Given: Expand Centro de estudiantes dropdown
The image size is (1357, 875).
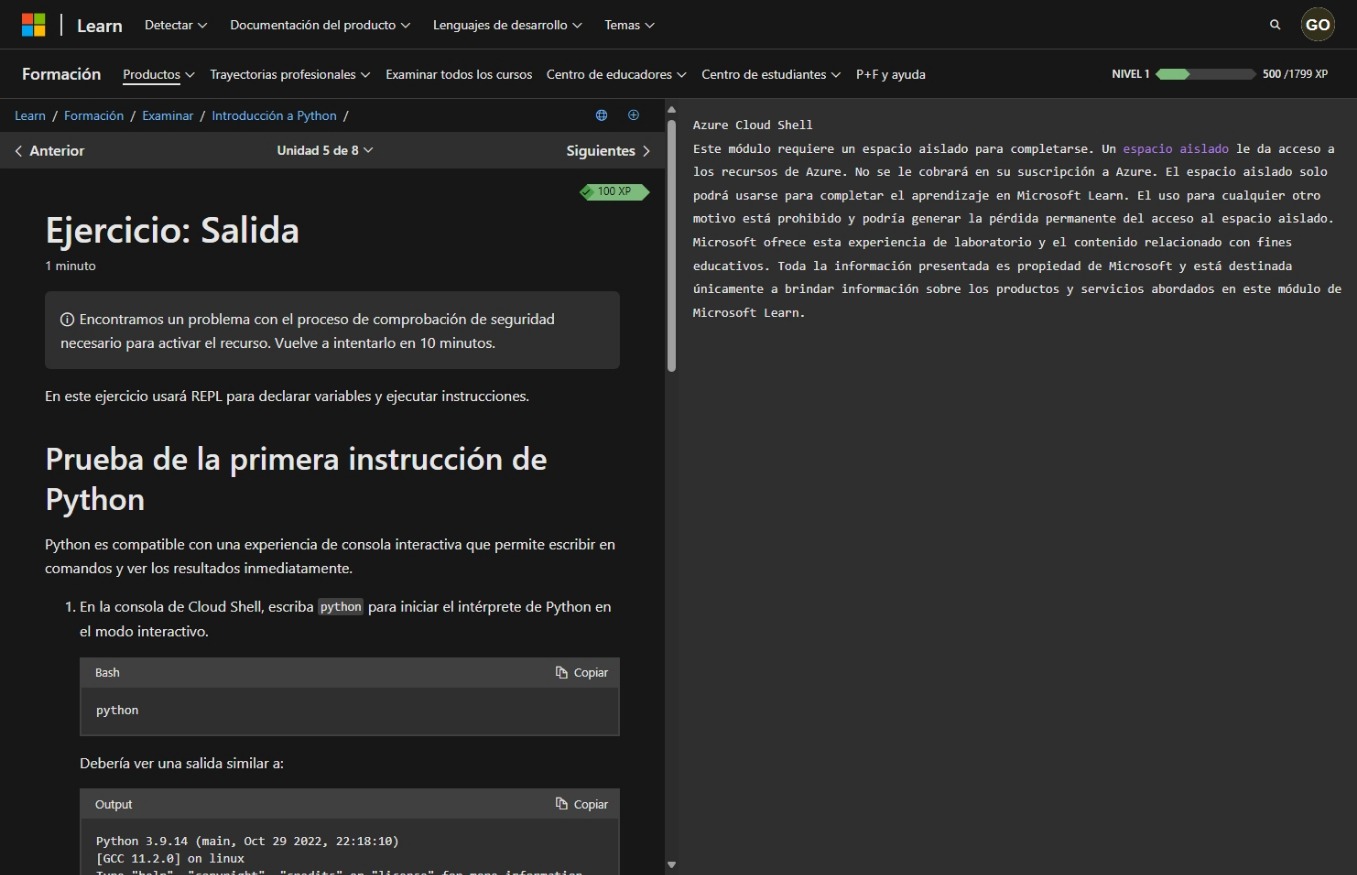Looking at the screenshot, I should click(771, 75).
